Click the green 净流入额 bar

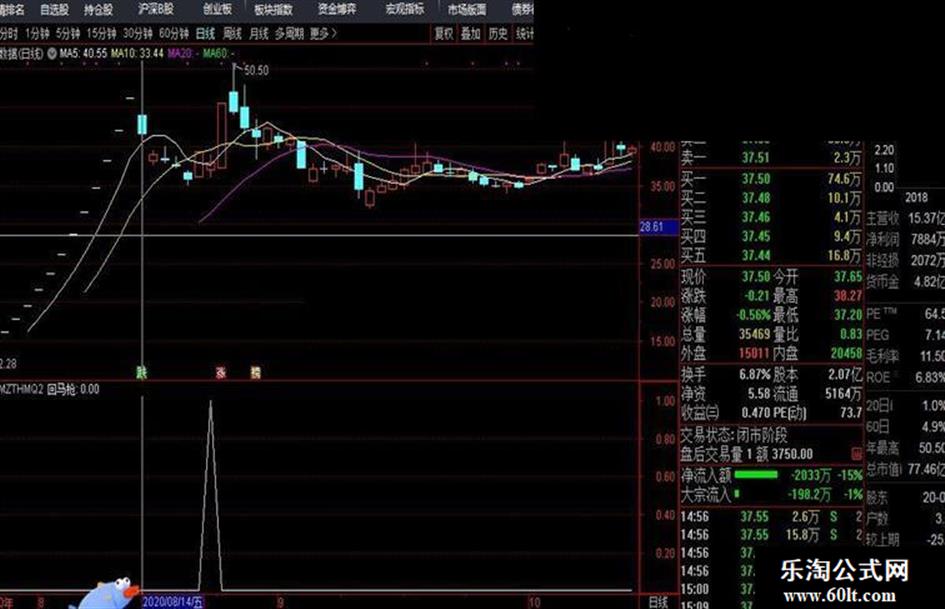pos(756,475)
